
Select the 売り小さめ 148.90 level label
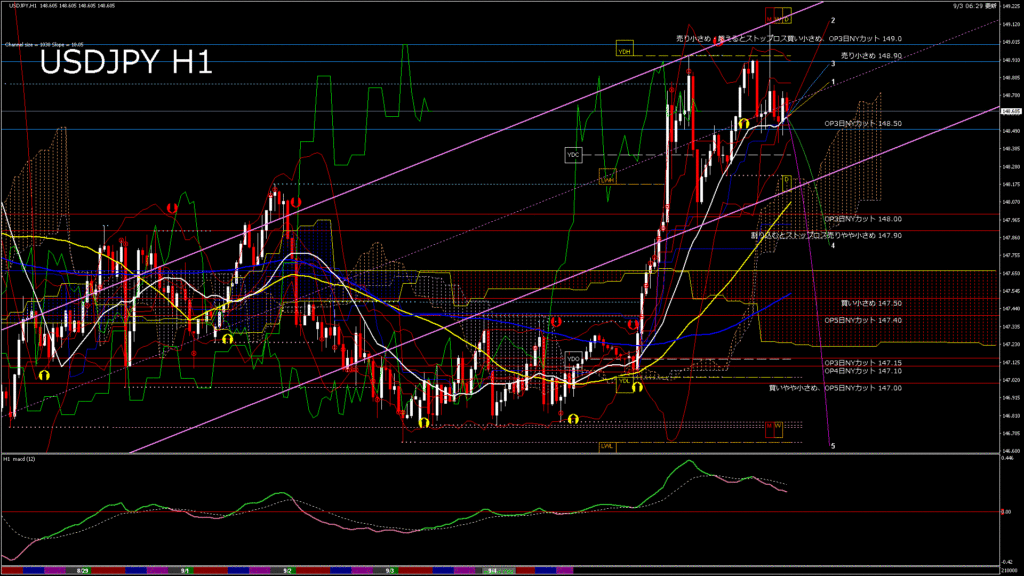point(872,57)
